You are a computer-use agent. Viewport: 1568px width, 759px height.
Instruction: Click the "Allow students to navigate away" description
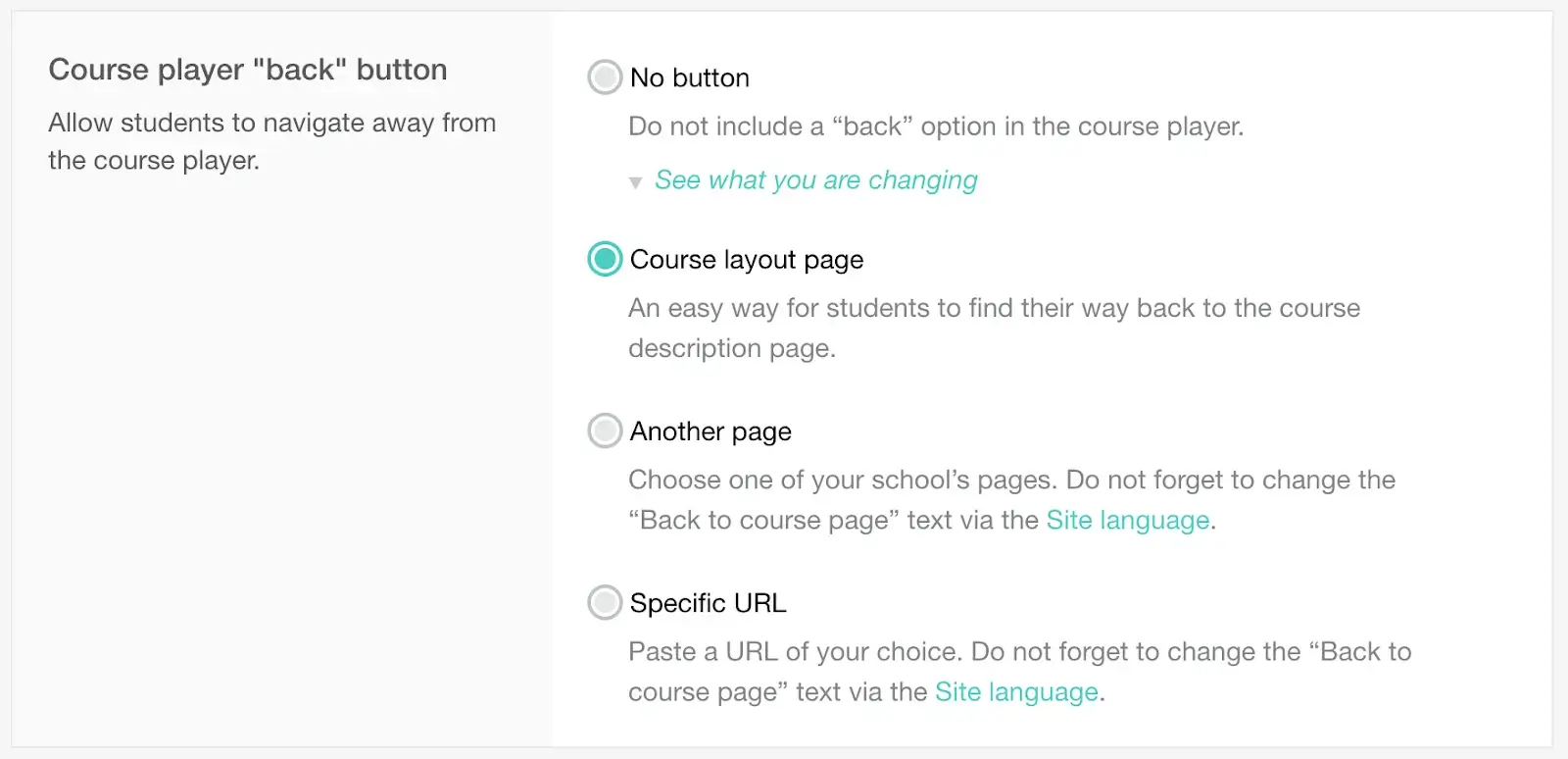(x=272, y=141)
